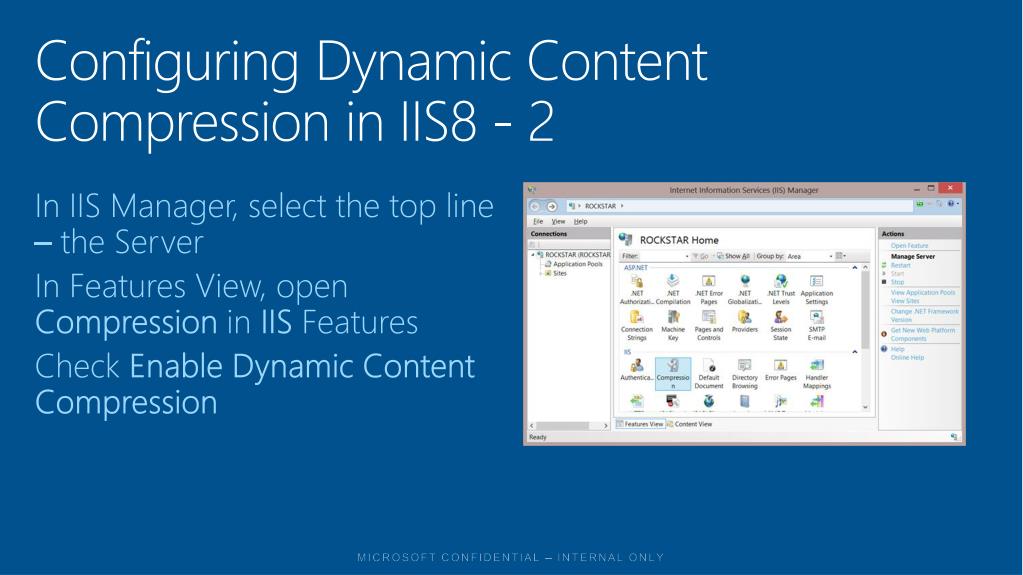
Task: Click Get New Web Platform Components
Action: [x=923, y=335]
